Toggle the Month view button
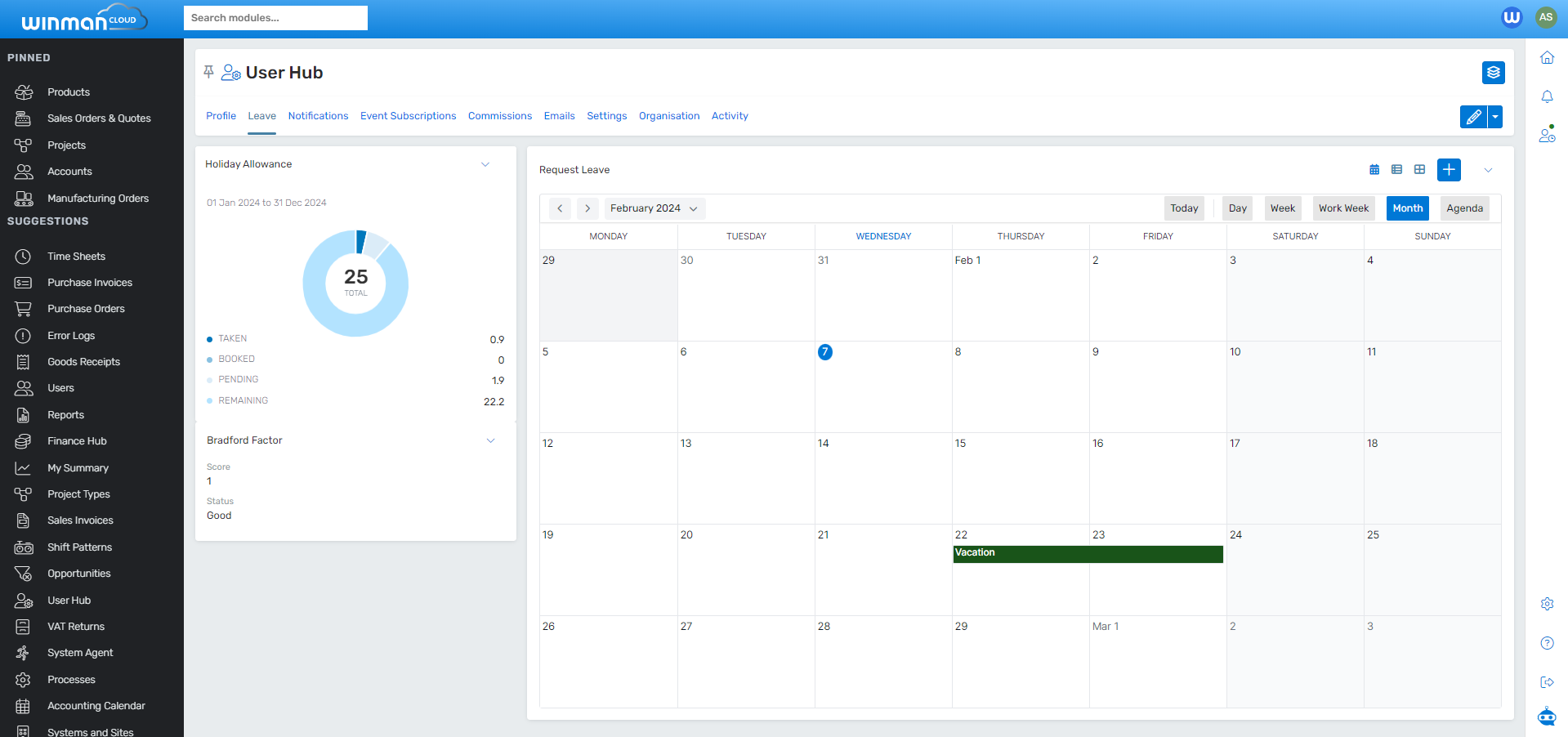Image resolution: width=1568 pixels, height=737 pixels. (x=1407, y=208)
